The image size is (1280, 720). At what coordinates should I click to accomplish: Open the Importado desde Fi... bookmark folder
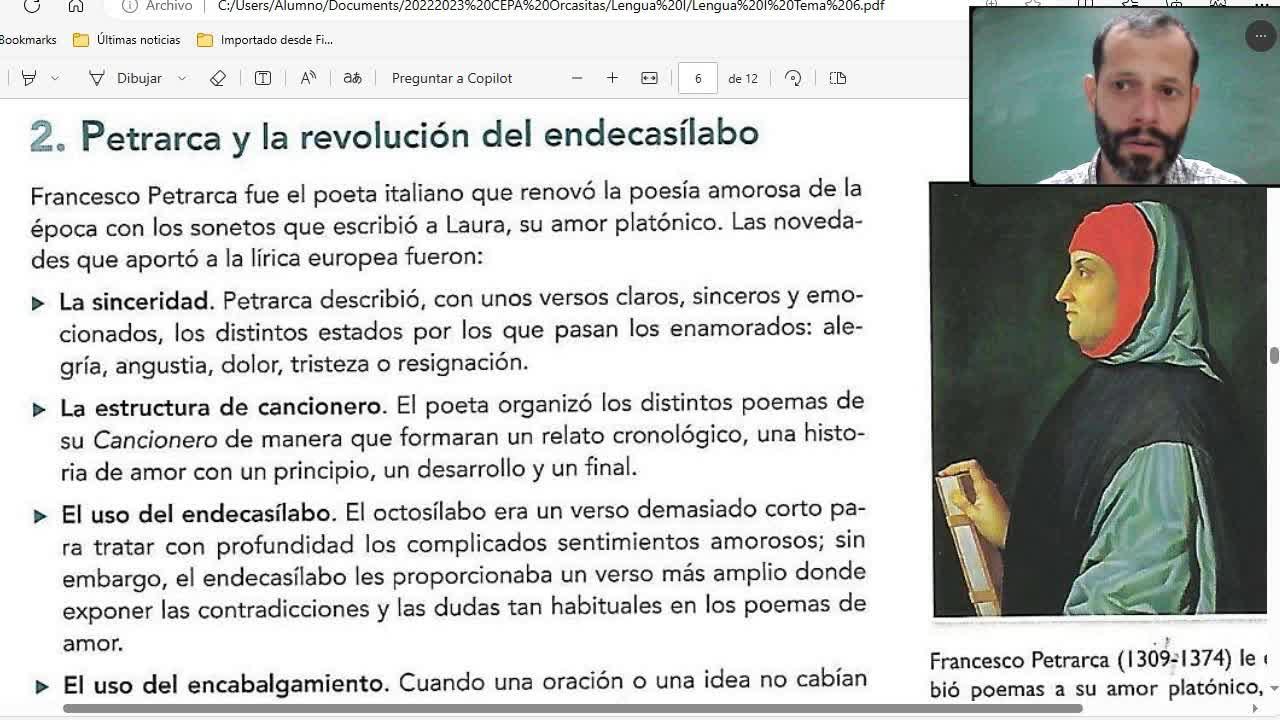pos(265,40)
